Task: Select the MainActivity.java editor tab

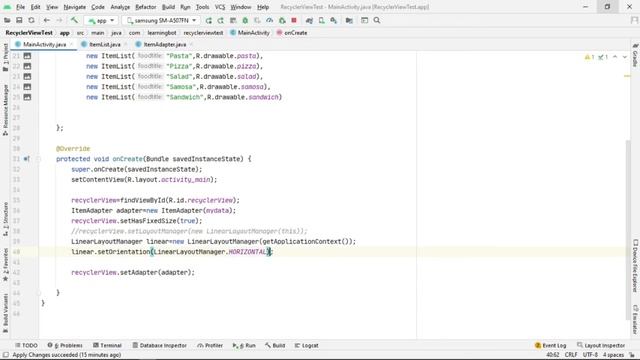Action: coord(44,44)
